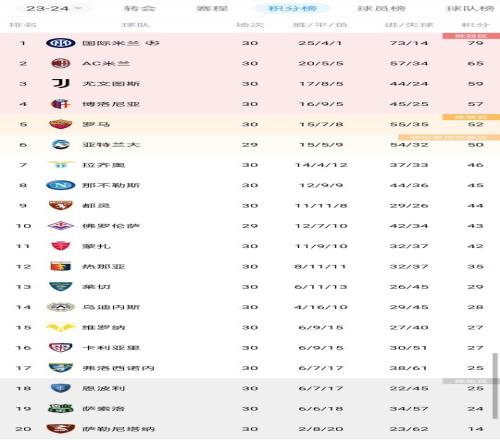Open team name 卡利亚里

pos(111,348)
